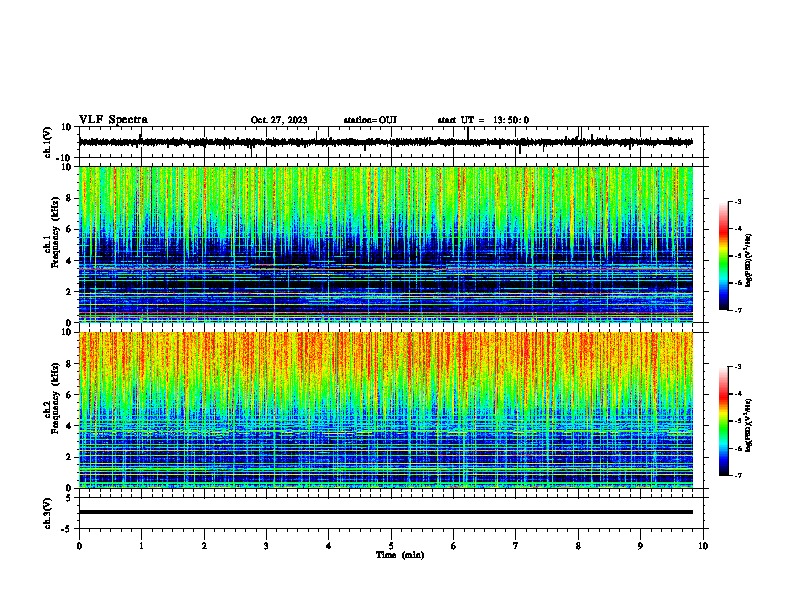Select the "start UT = 13:50:0" text
The width and height of the screenshot is (792, 612).
tap(483, 120)
